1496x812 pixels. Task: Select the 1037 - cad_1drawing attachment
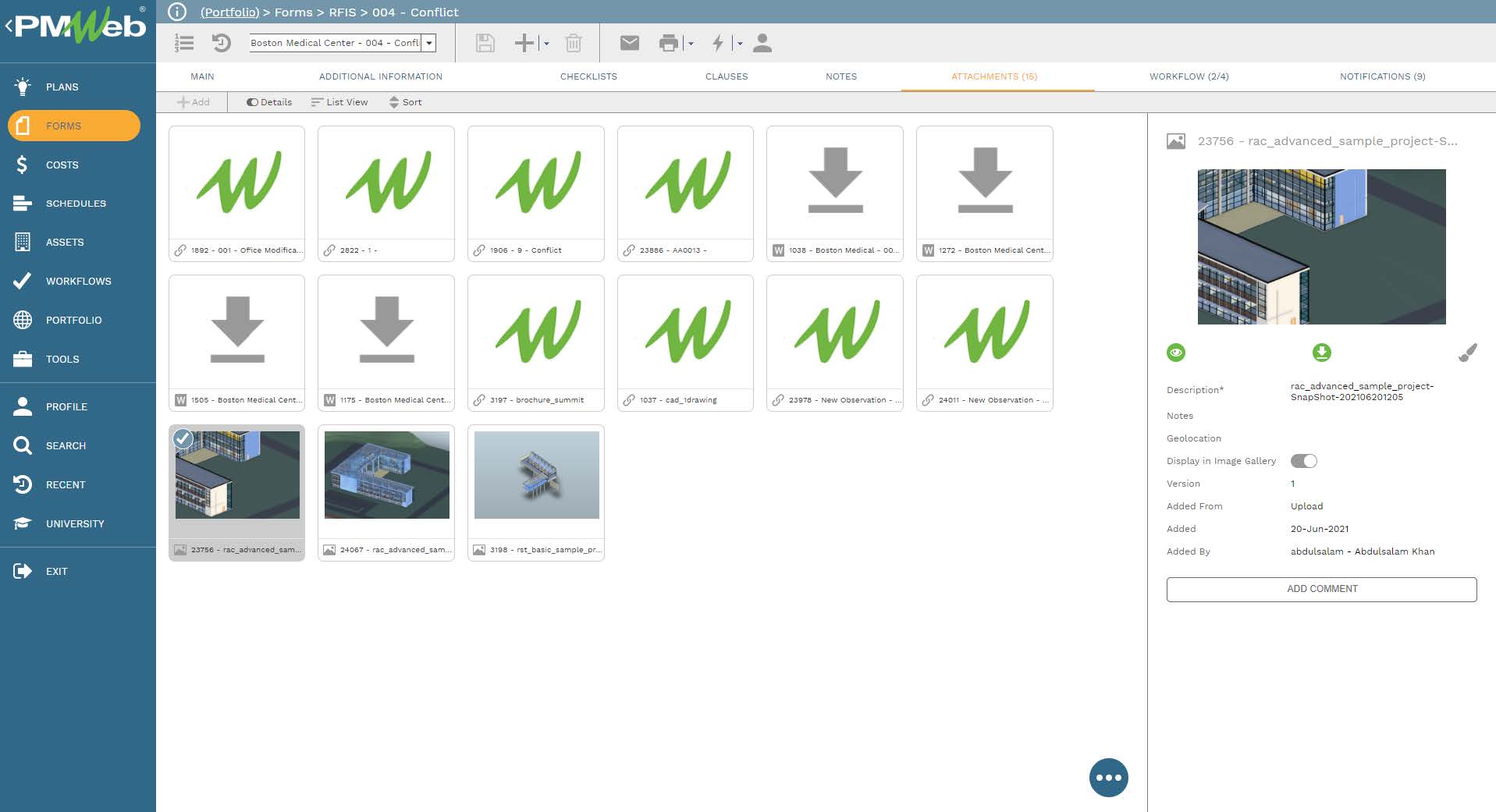pos(685,342)
